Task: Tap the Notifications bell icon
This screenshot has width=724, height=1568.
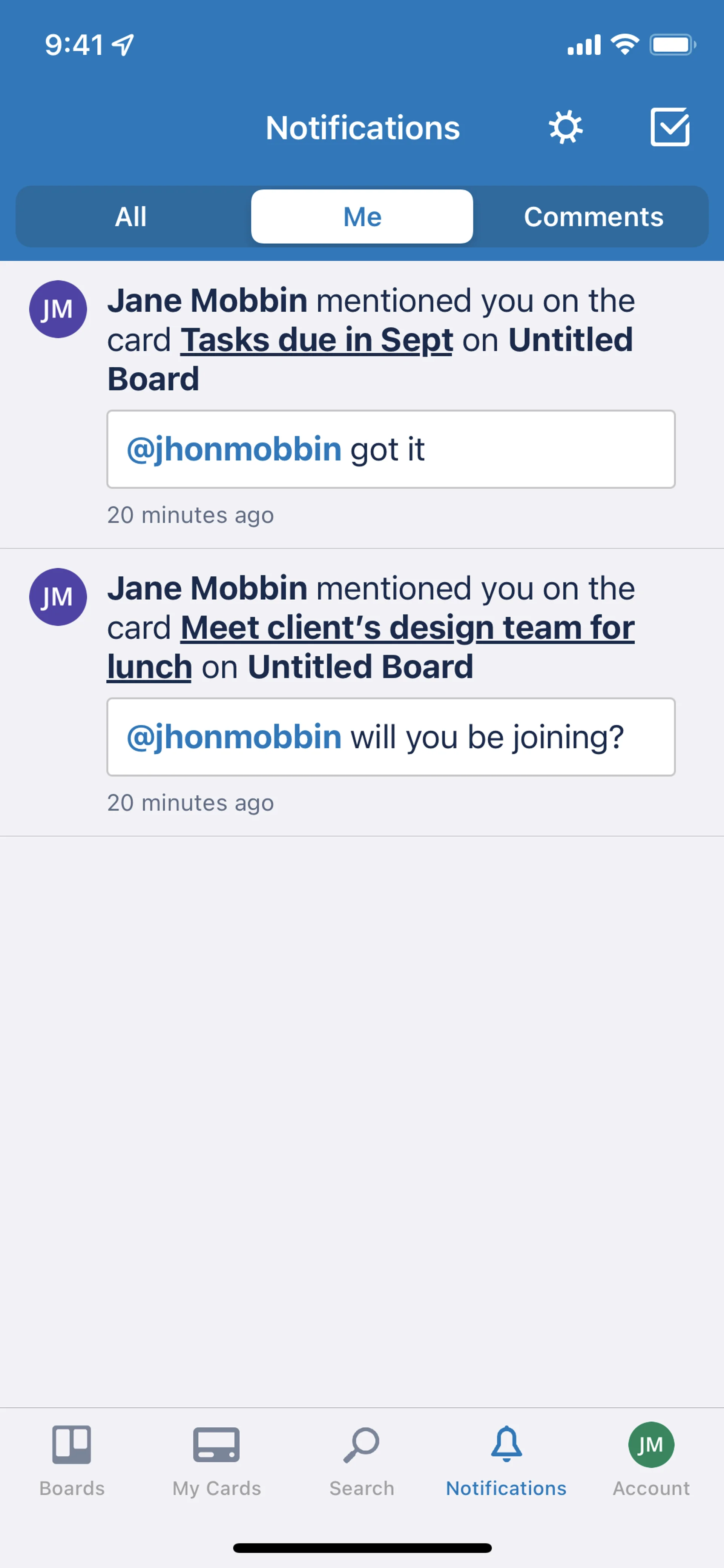Action: pyautogui.click(x=506, y=1444)
